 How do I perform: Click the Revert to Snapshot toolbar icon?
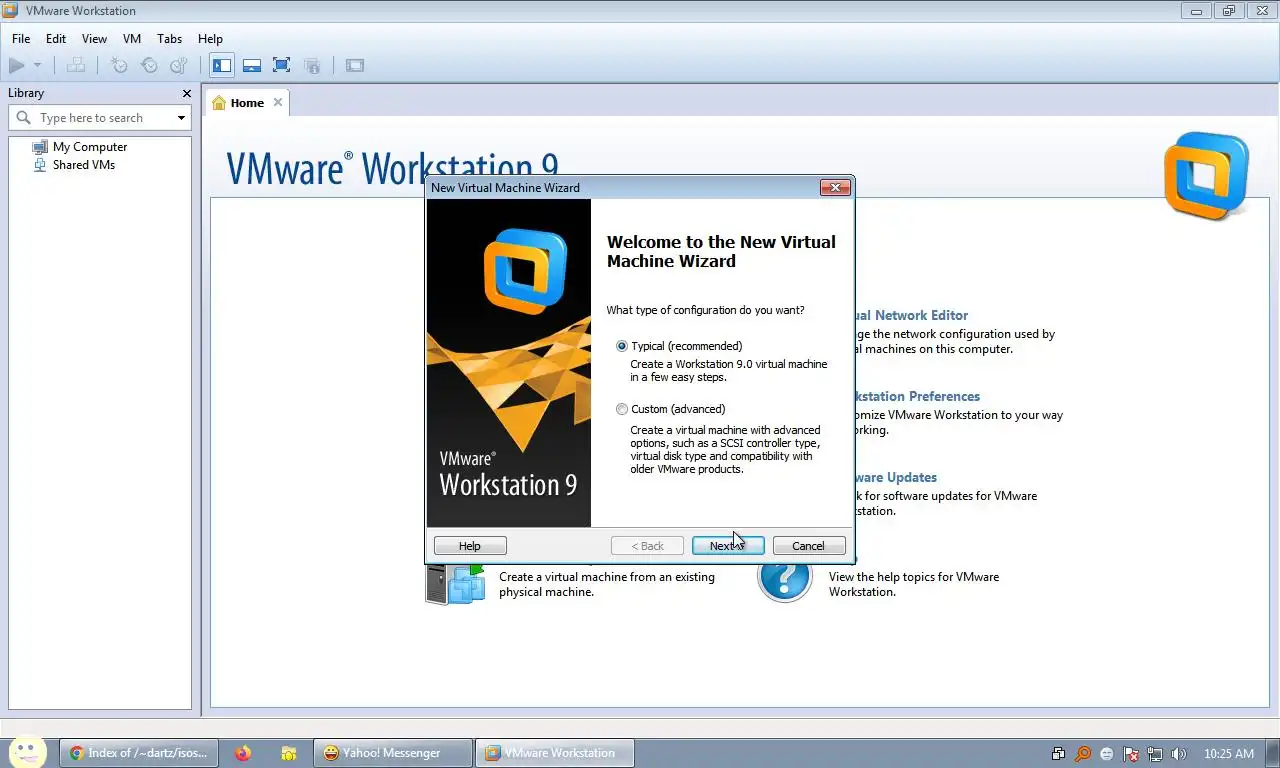point(149,66)
